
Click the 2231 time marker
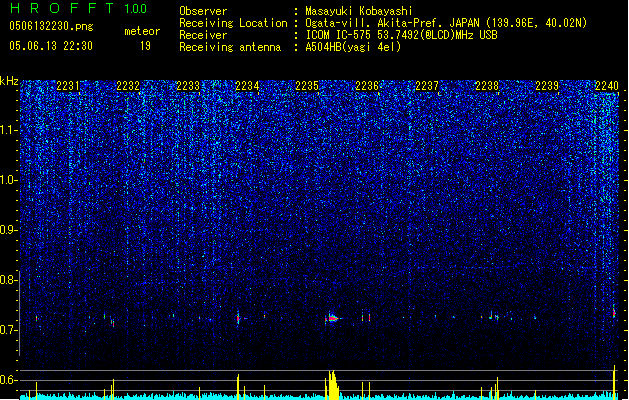[x=68, y=85]
